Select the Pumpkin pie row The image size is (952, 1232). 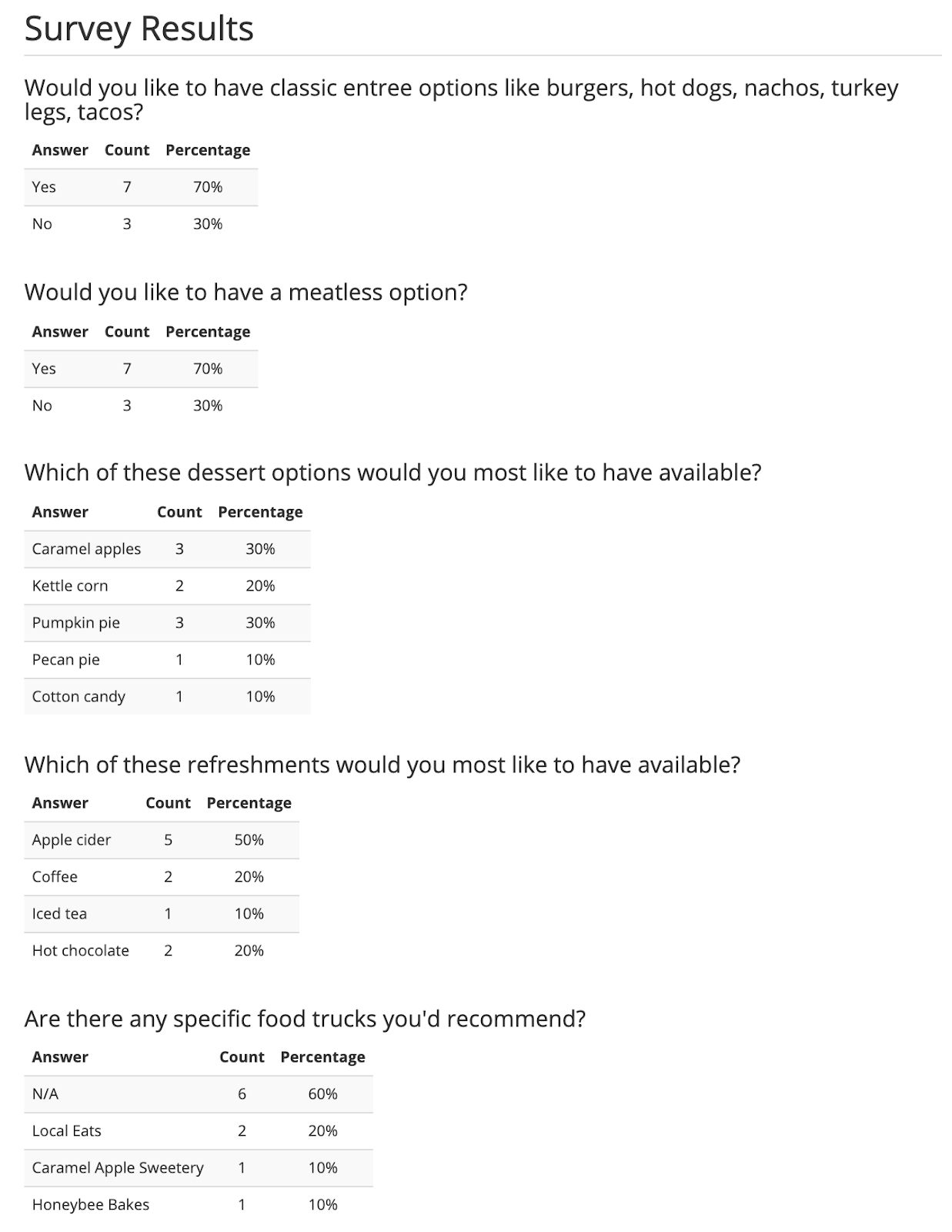(167, 623)
